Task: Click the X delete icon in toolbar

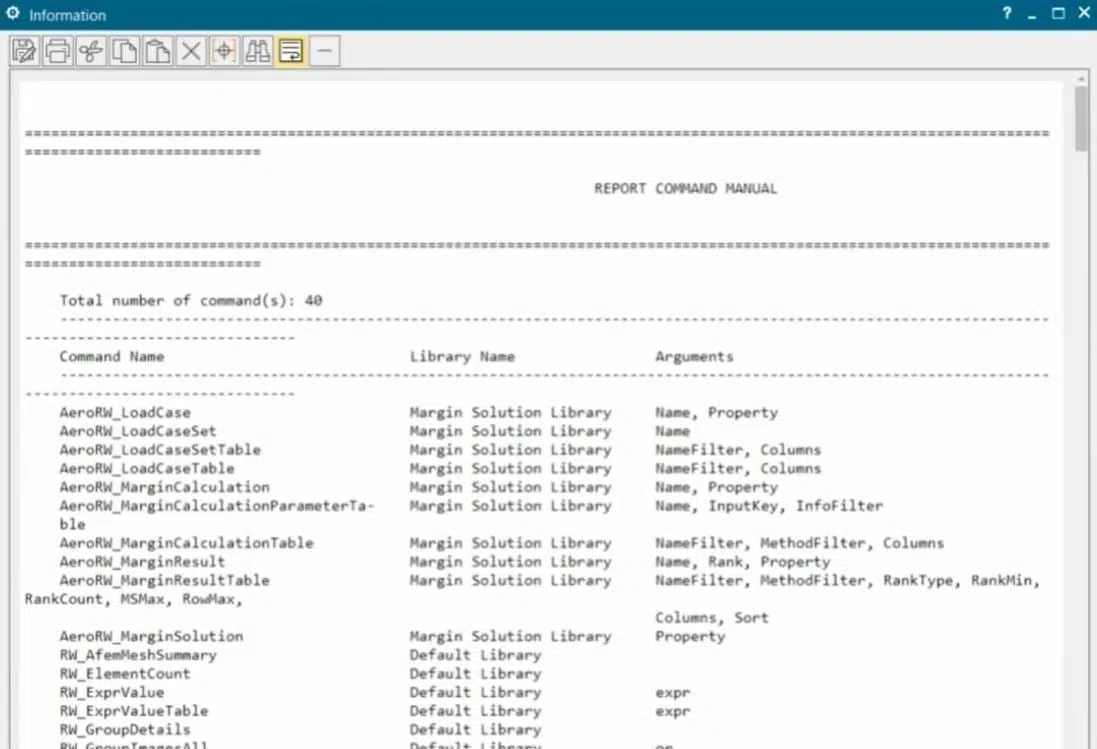Action: coord(191,51)
